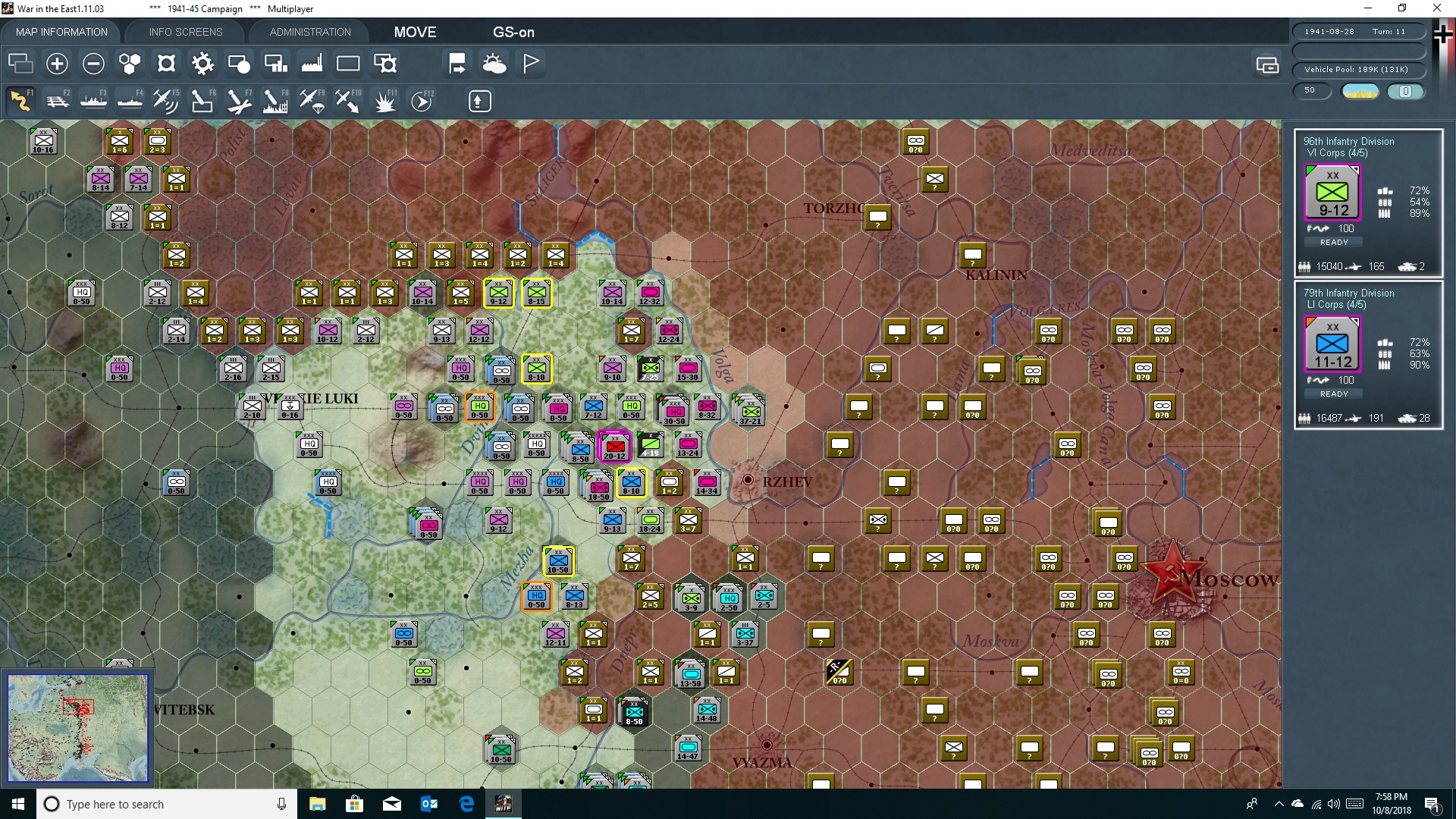Image resolution: width=1456 pixels, height=819 pixels.
Task: Zoom in the map with plus icon
Action: 57,64
